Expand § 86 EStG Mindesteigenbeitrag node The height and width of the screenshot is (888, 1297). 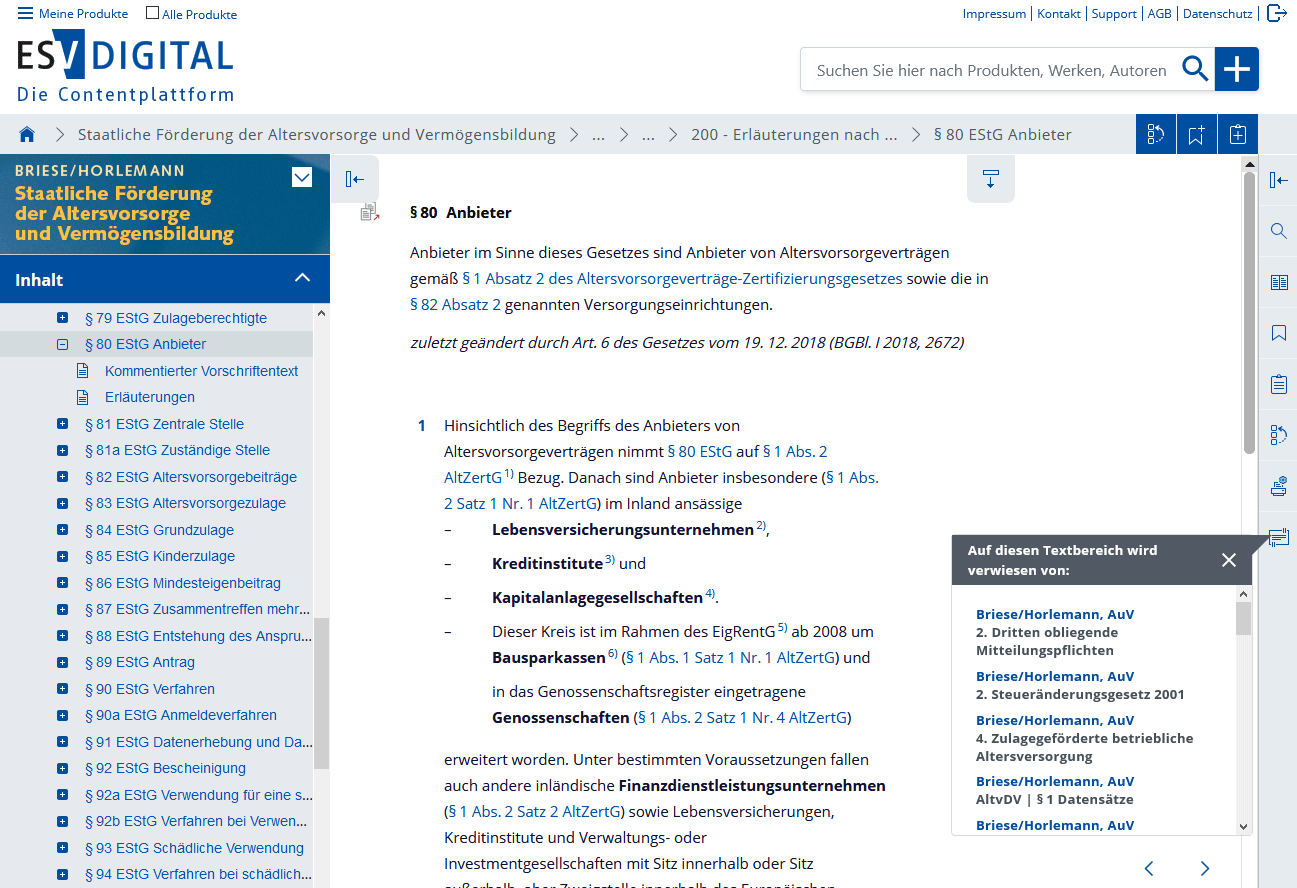click(x=62, y=583)
